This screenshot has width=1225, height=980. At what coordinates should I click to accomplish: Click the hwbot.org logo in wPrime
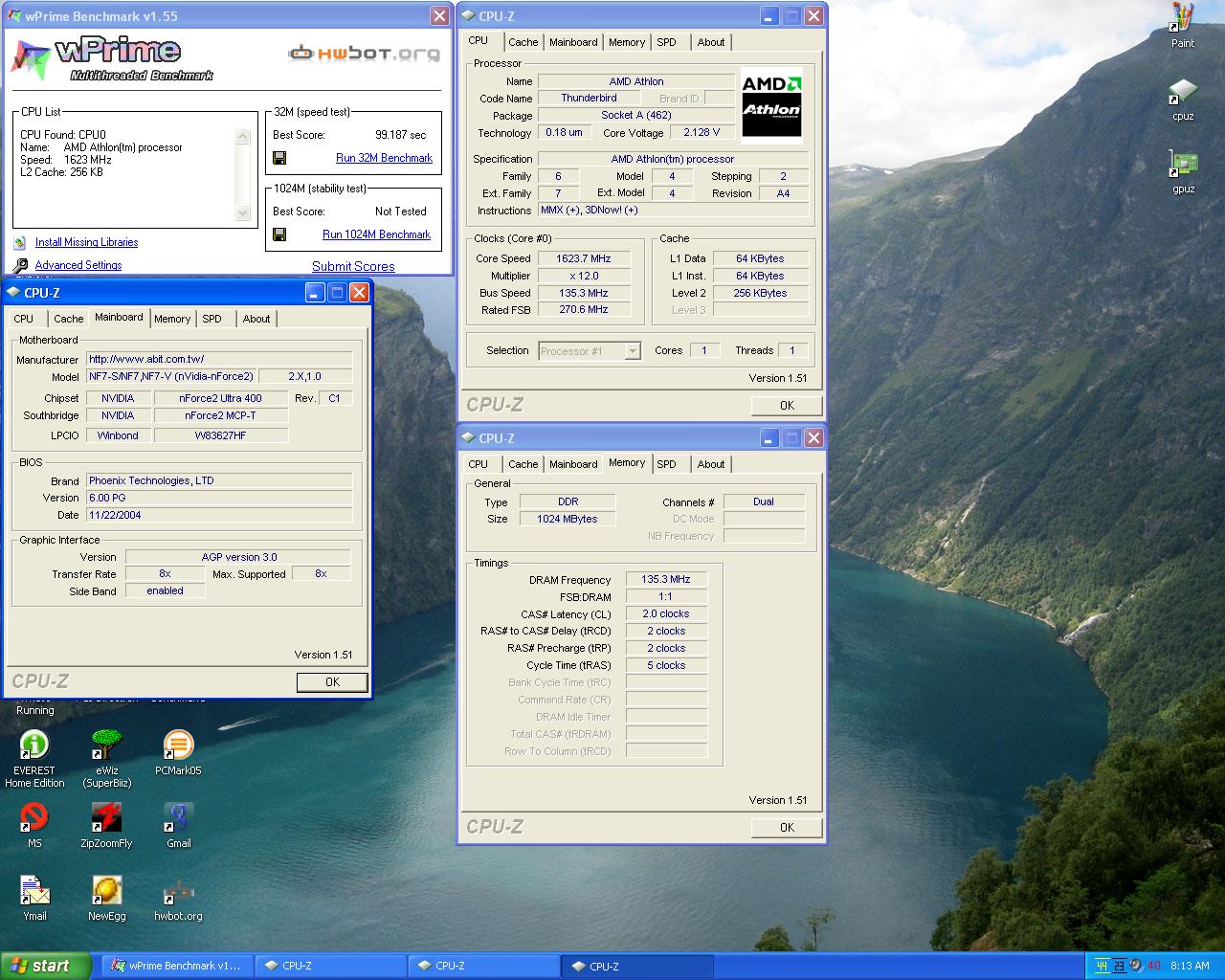pyautogui.click(x=365, y=54)
